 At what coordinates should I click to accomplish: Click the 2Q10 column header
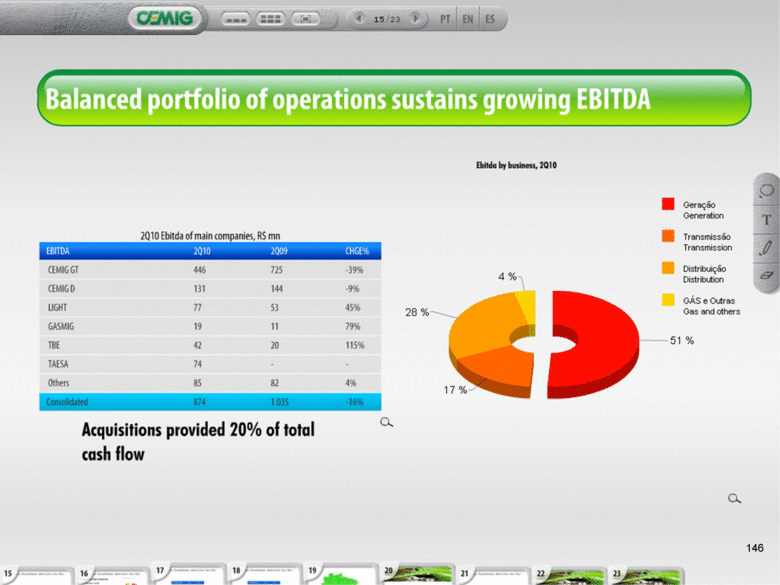point(202,251)
